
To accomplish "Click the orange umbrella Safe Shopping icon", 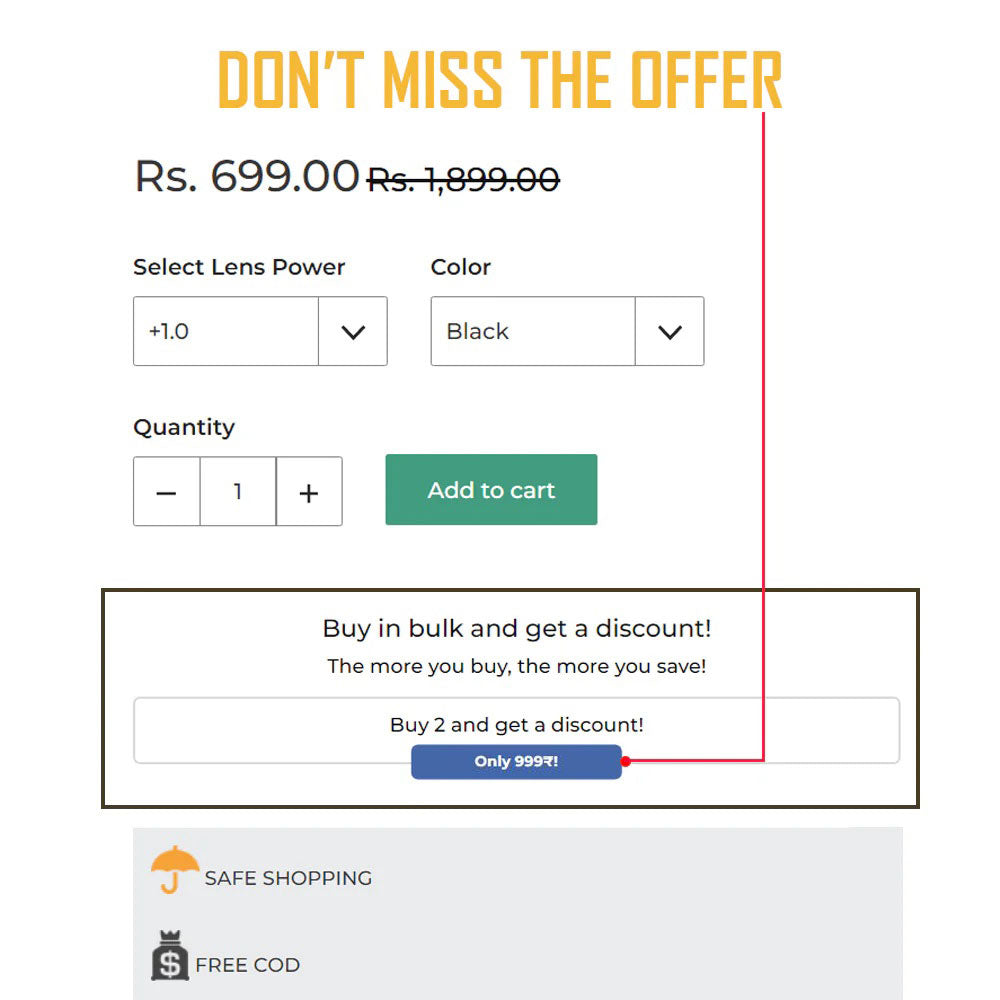I will [175, 869].
